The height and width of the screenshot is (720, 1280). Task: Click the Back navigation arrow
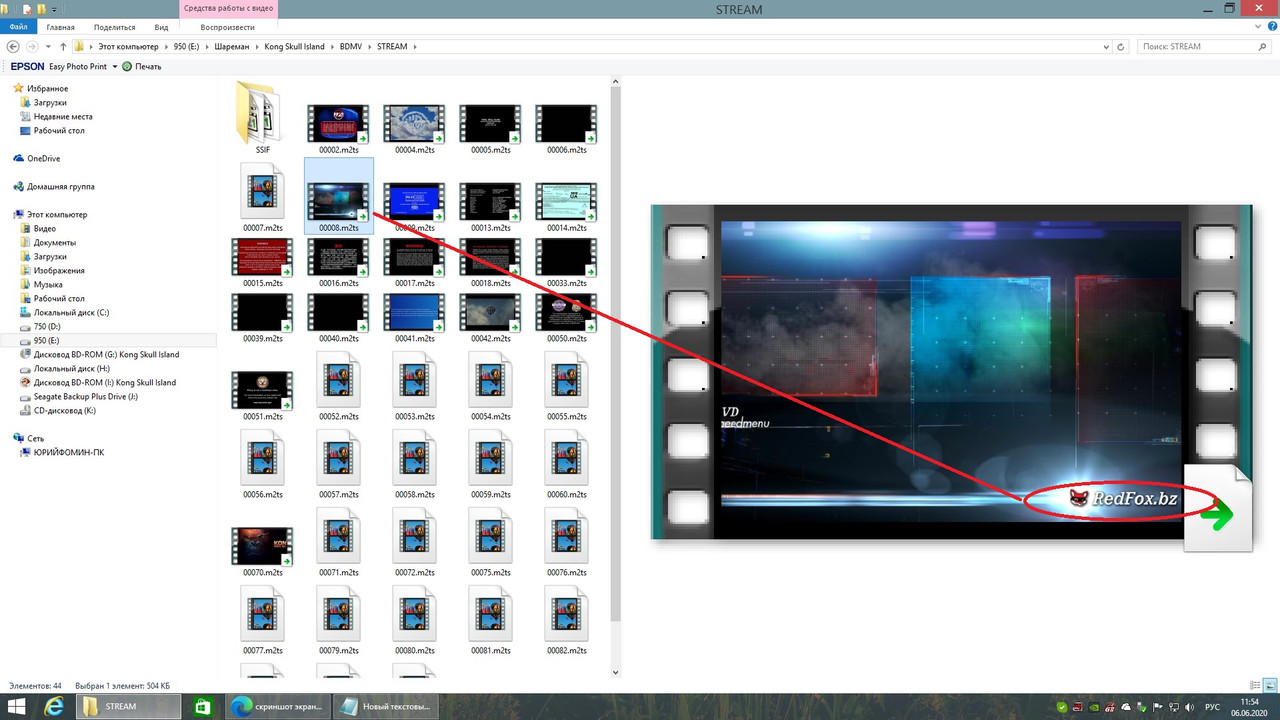(14, 46)
